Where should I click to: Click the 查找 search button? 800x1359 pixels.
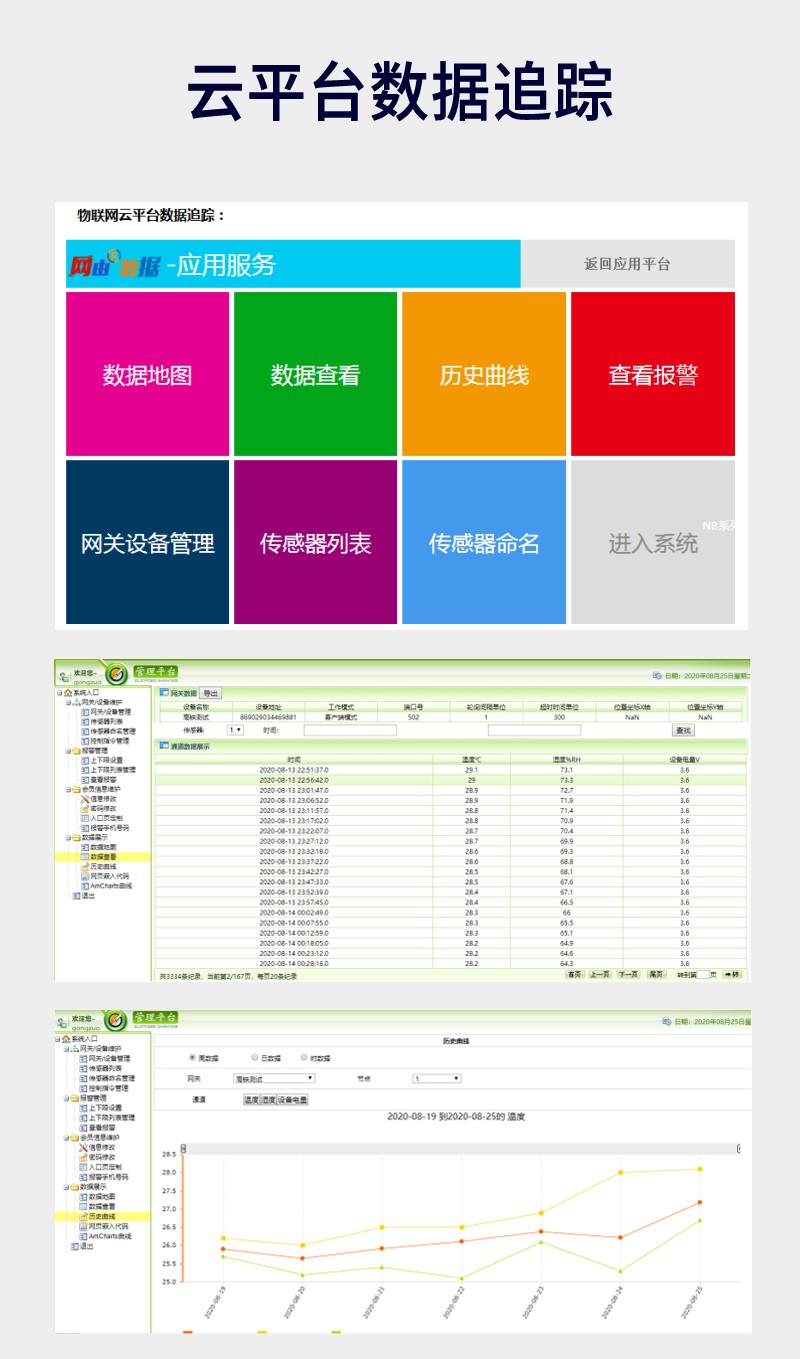[x=683, y=730]
